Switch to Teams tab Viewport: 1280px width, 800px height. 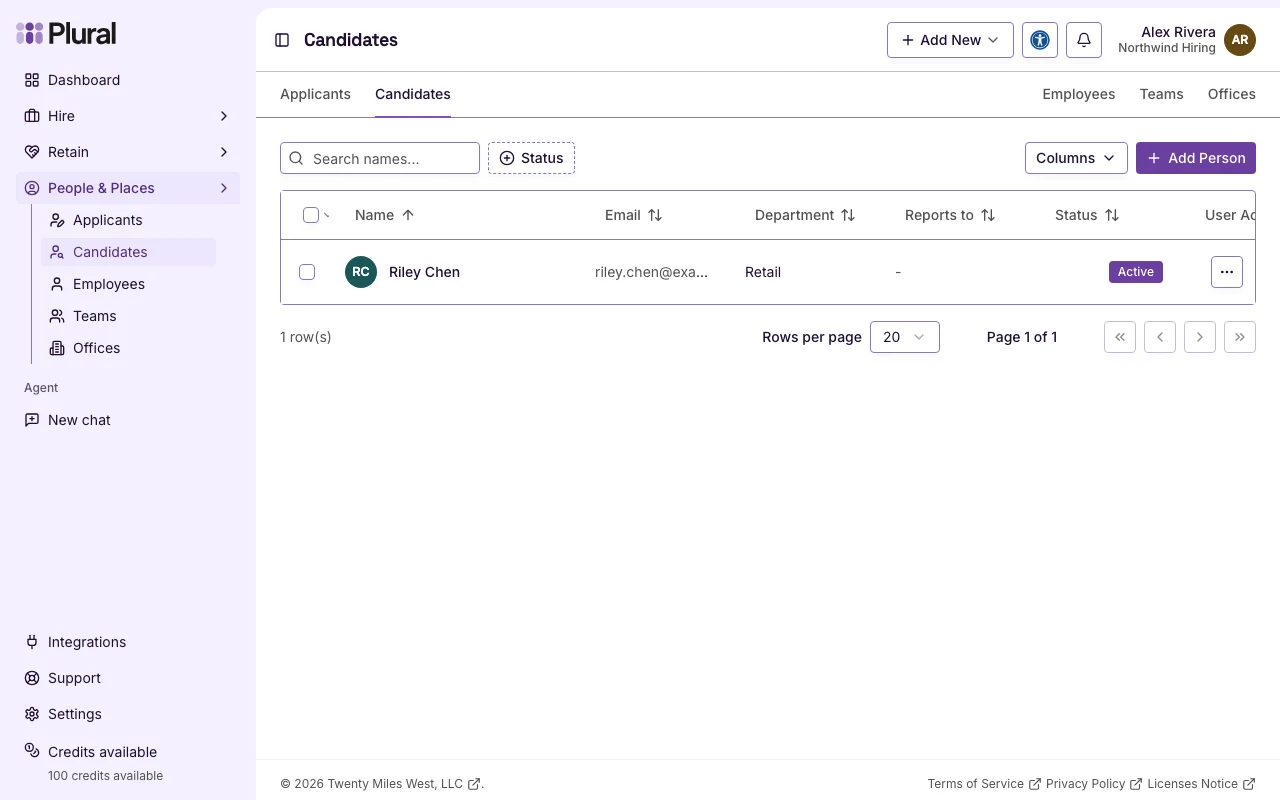click(x=1162, y=94)
